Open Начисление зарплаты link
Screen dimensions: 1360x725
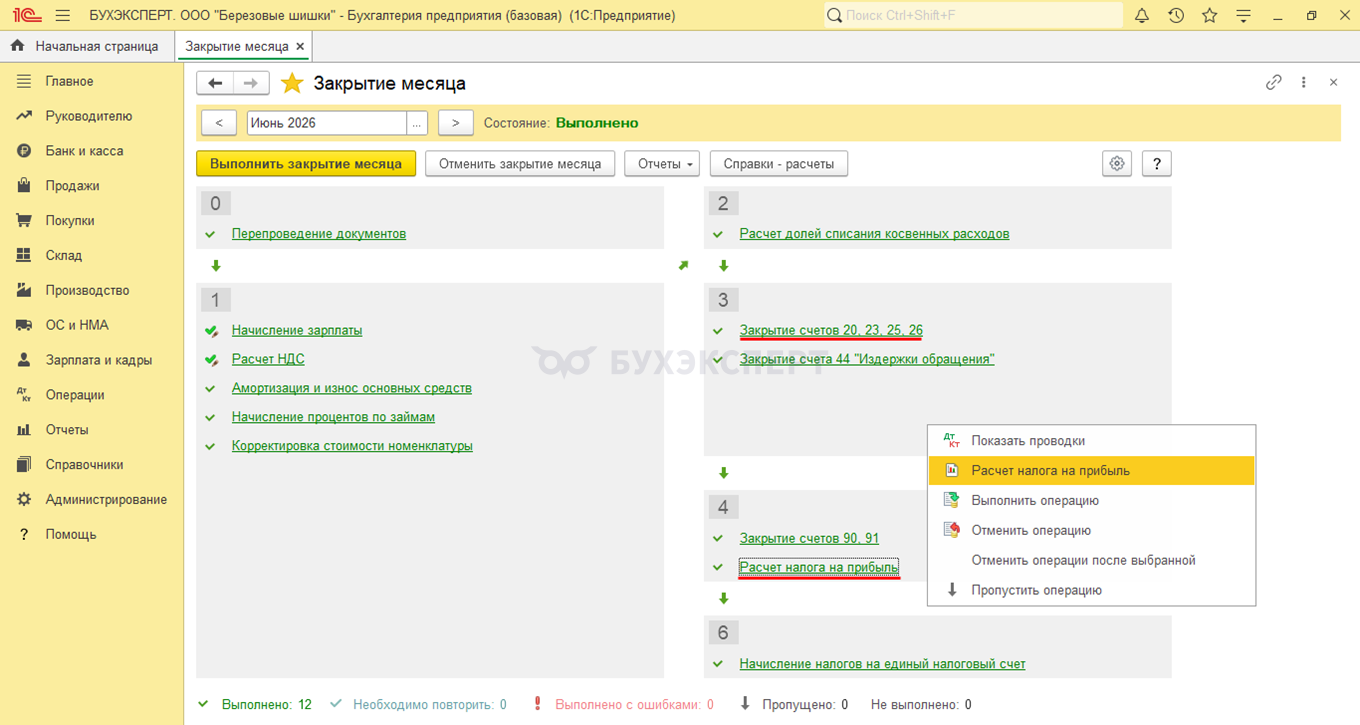pyautogui.click(x=297, y=331)
